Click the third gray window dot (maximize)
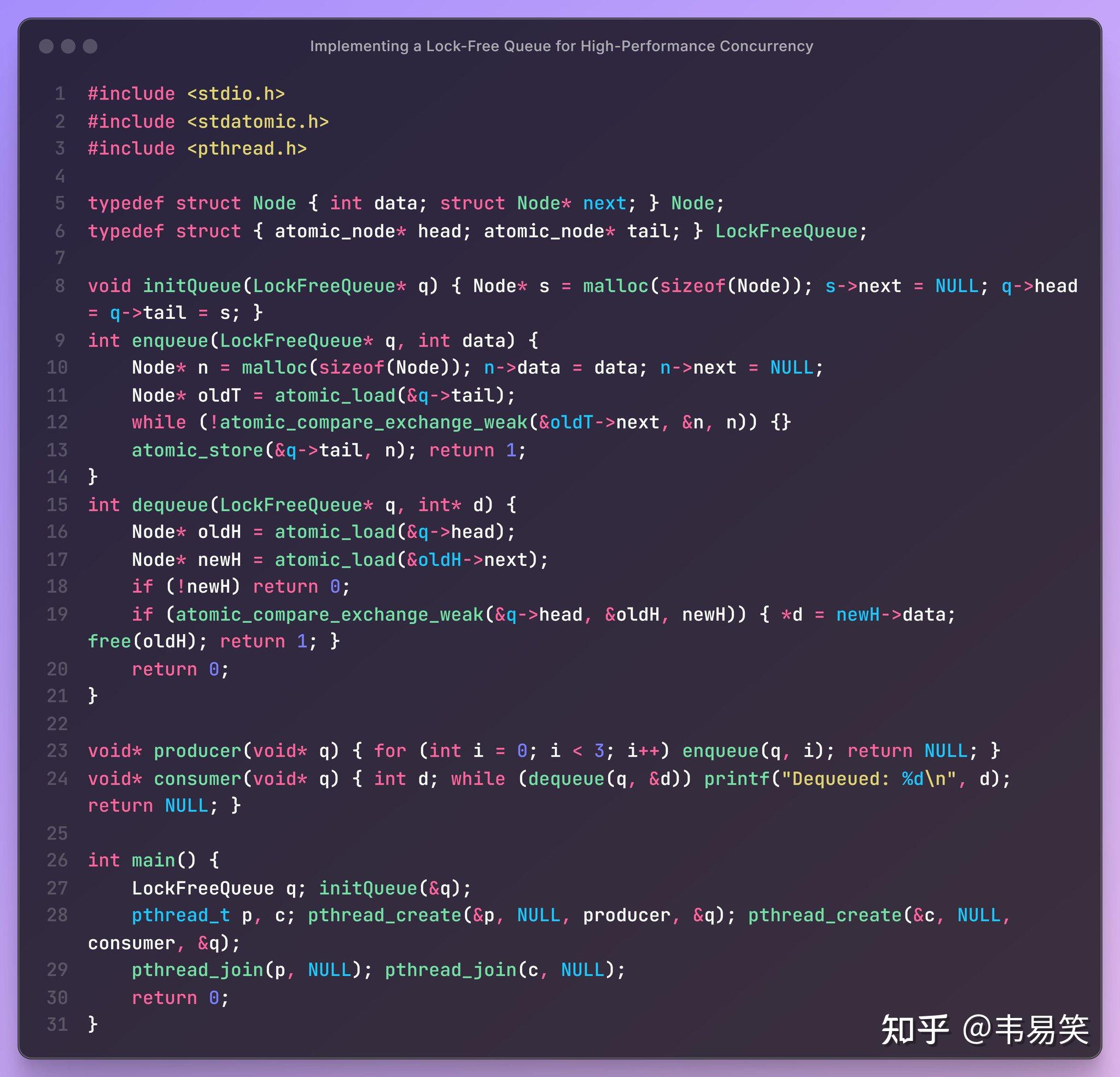 pyautogui.click(x=90, y=46)
